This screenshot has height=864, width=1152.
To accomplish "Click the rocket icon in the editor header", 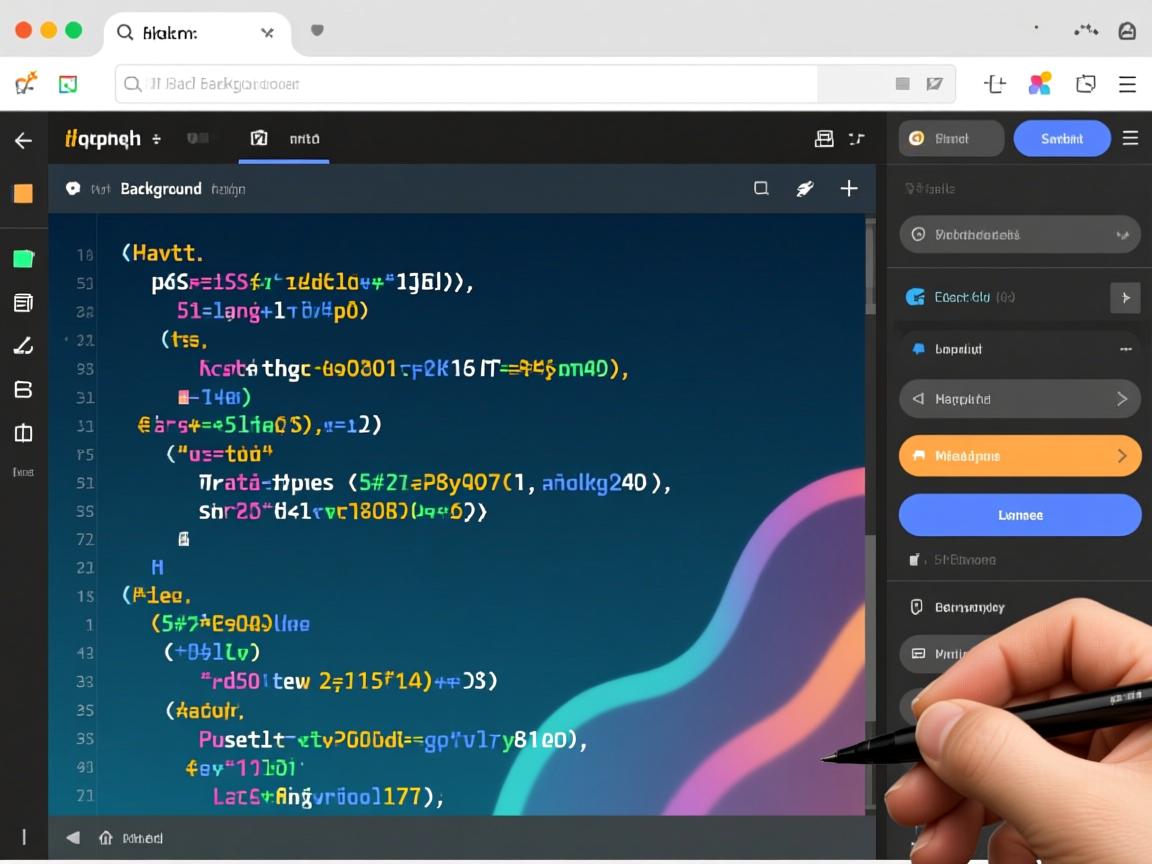I will click(805, 188).
